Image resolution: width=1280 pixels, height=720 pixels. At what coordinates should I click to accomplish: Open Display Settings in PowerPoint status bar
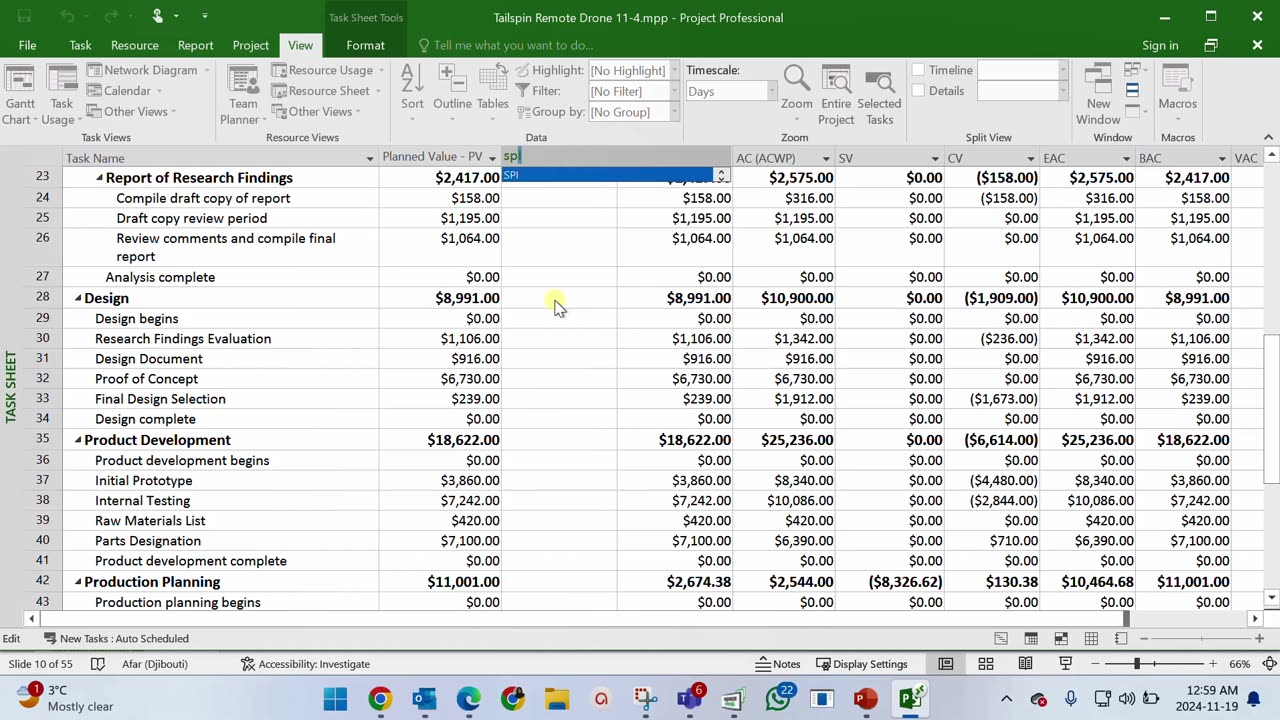point(862,664)
